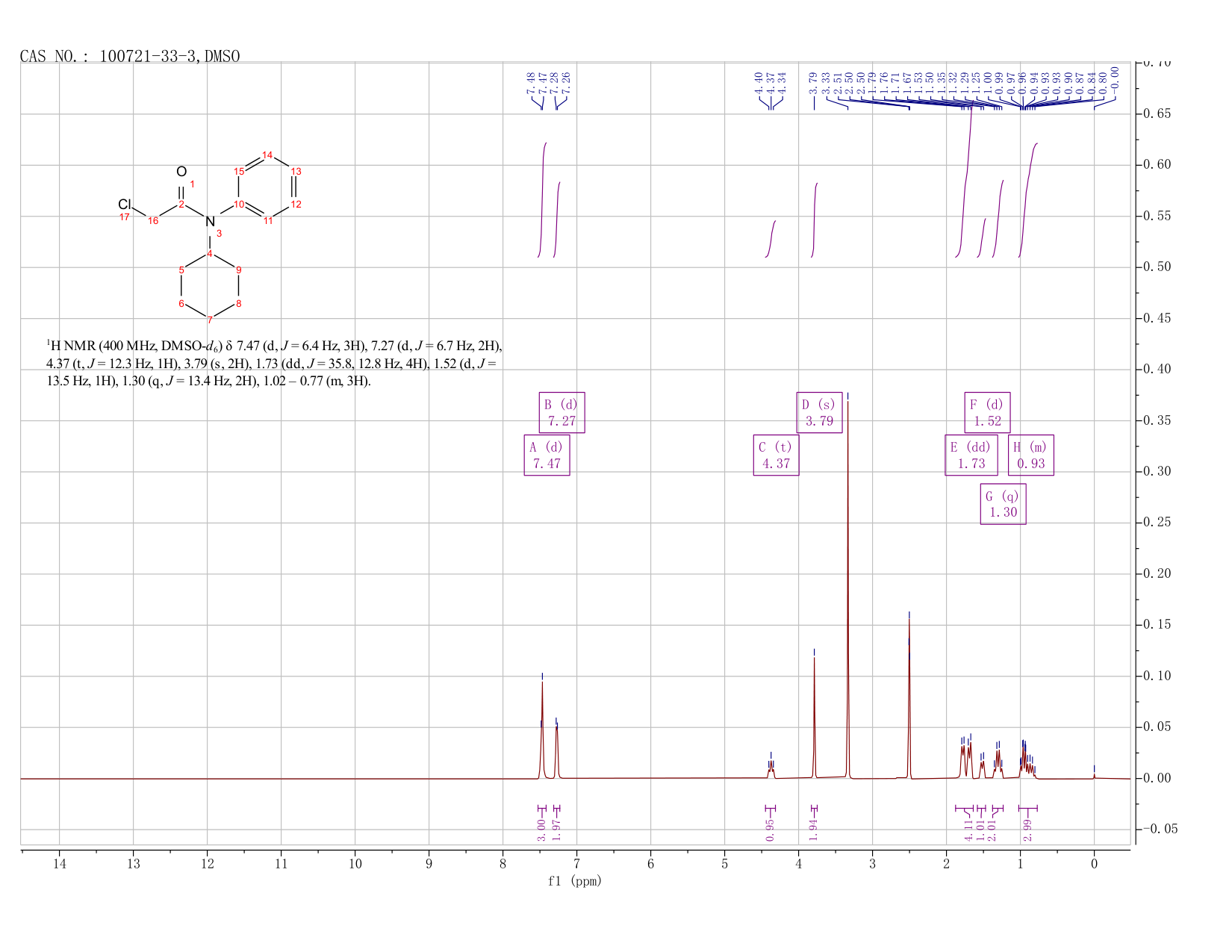
Task: Click the integral value 0.95
Action: point(771,830)
